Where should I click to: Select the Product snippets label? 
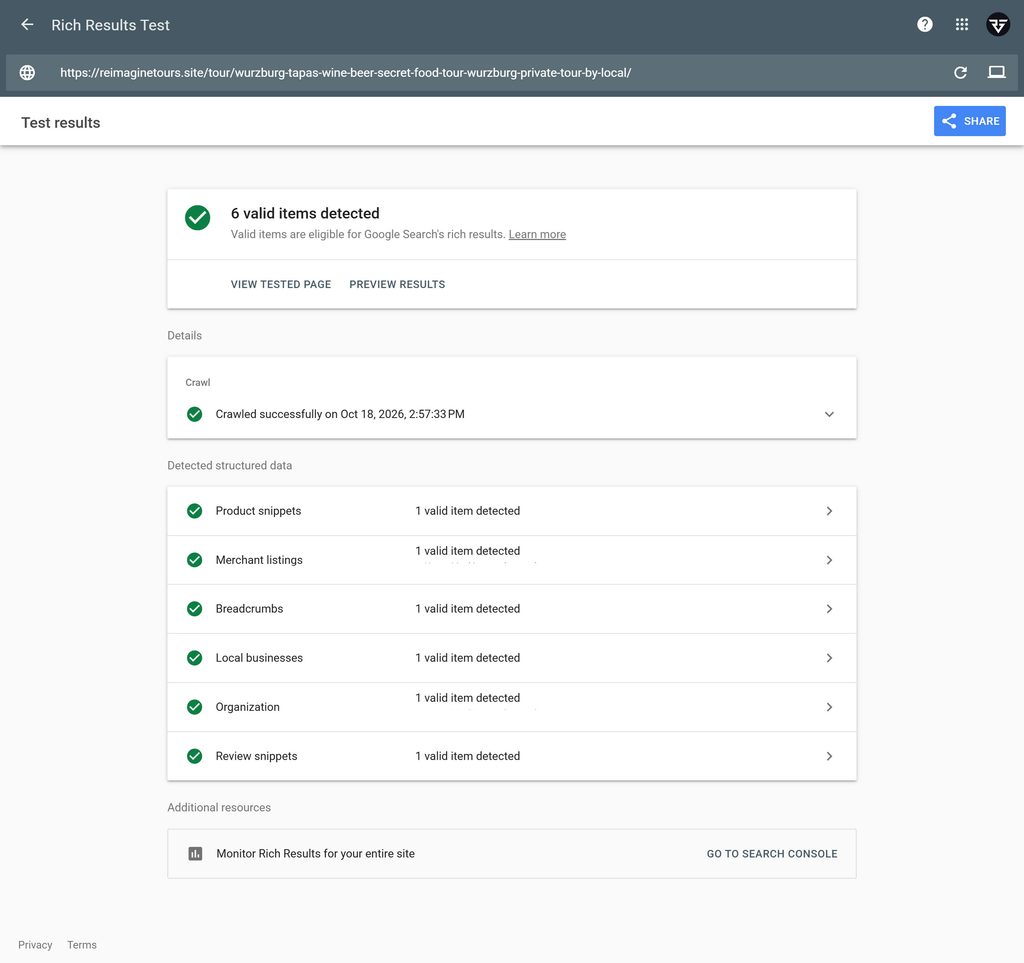coord(258,511)
